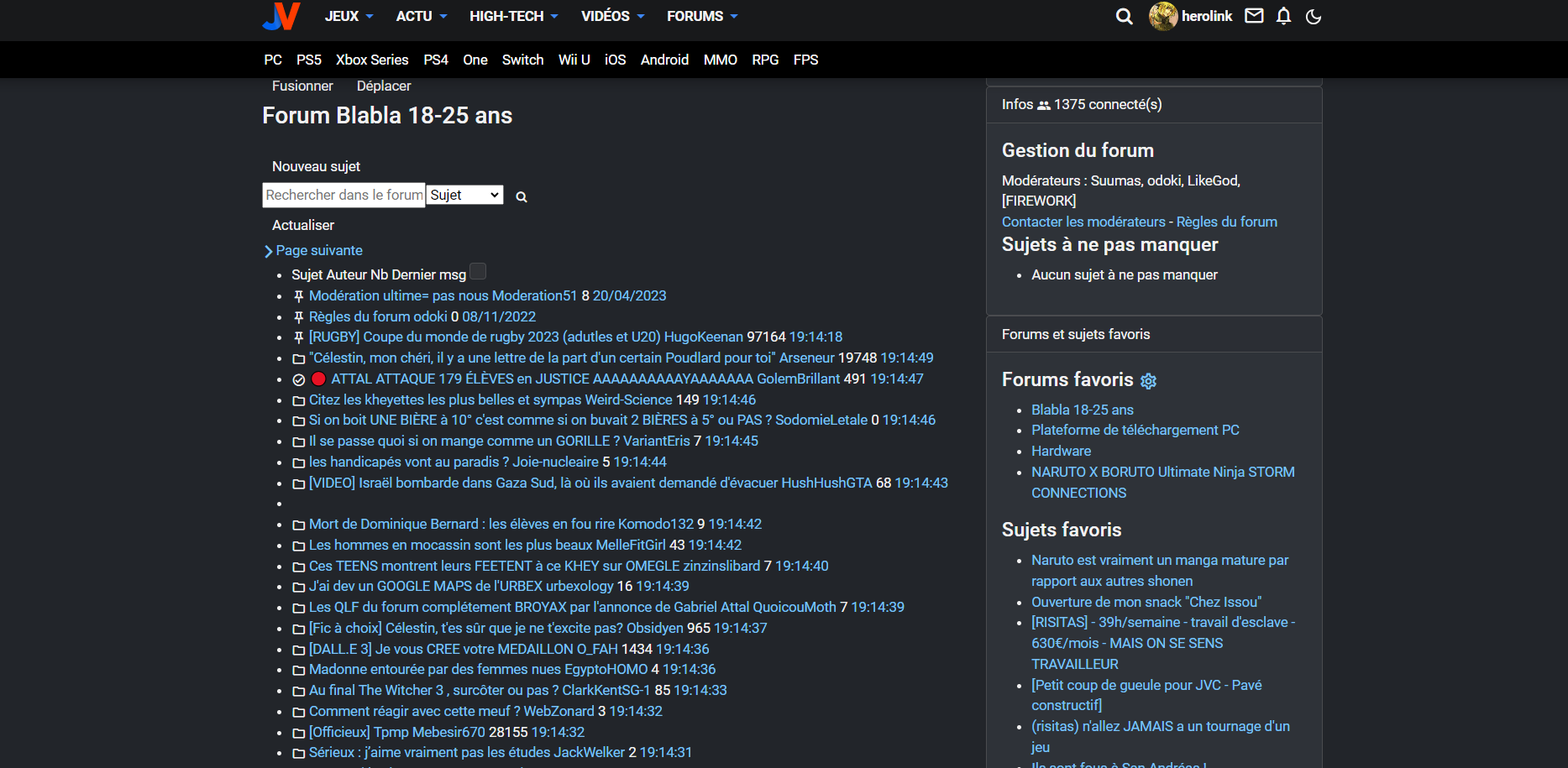Open Règles du forum link in sidebar
This screenshot has width=1568, height=768.
coord(1227,222)
